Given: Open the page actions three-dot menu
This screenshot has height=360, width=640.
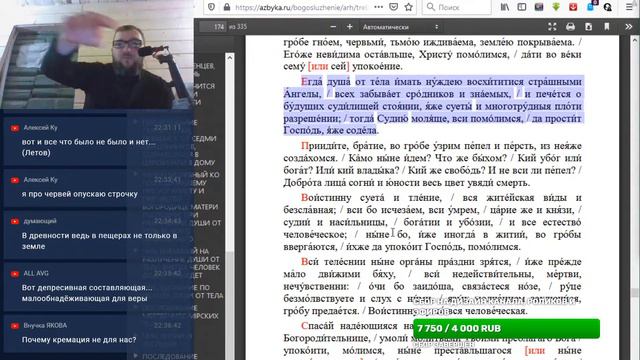Looking at the screenshot, I should [x=378, y=7].
